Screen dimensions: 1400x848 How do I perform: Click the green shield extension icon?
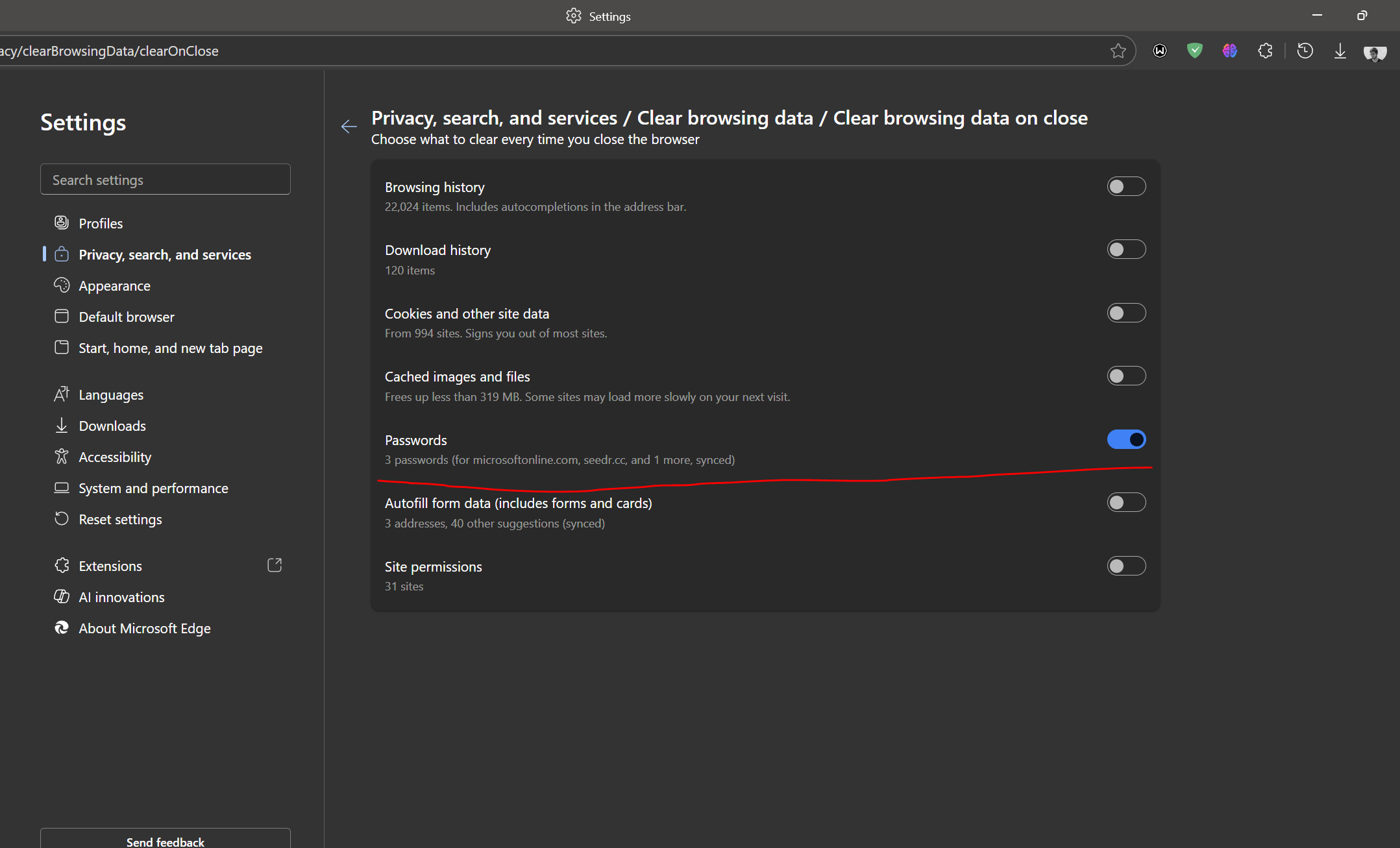(1194, 51)
